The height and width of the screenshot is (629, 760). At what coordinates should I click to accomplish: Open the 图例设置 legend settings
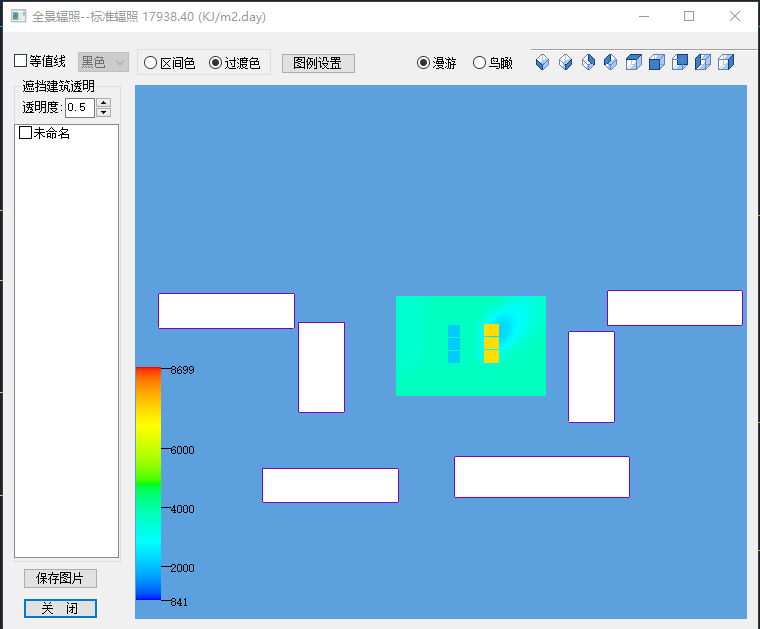click(318, 63)
